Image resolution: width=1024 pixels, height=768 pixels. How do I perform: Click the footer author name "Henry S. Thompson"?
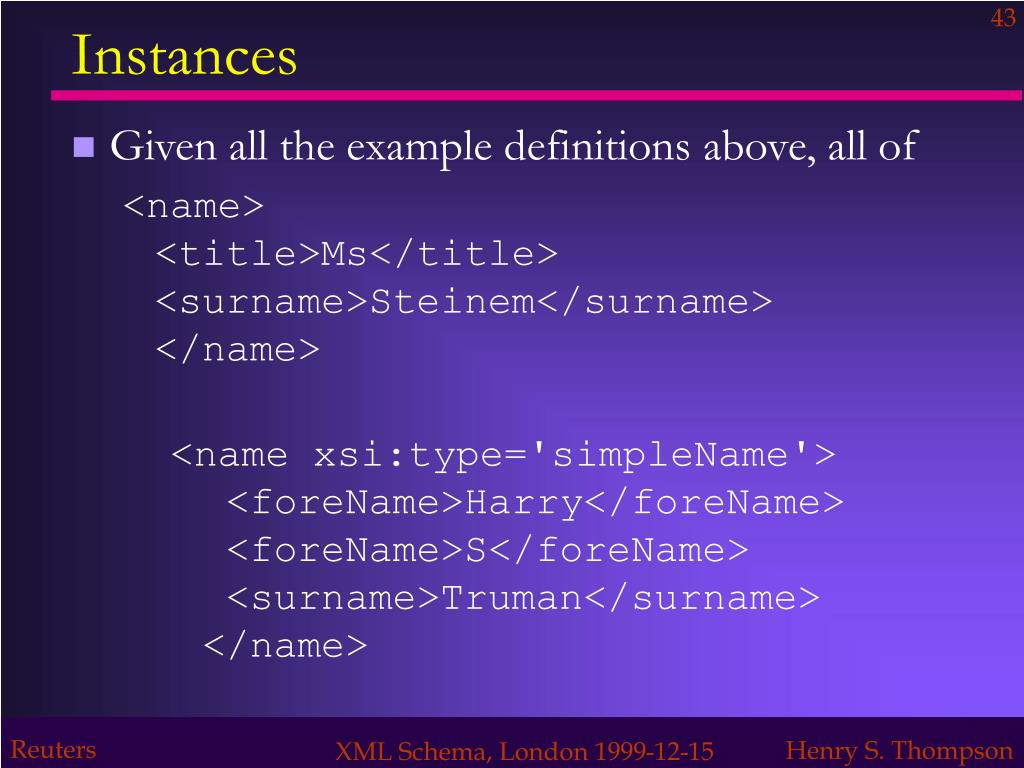[x=899, y=750]
